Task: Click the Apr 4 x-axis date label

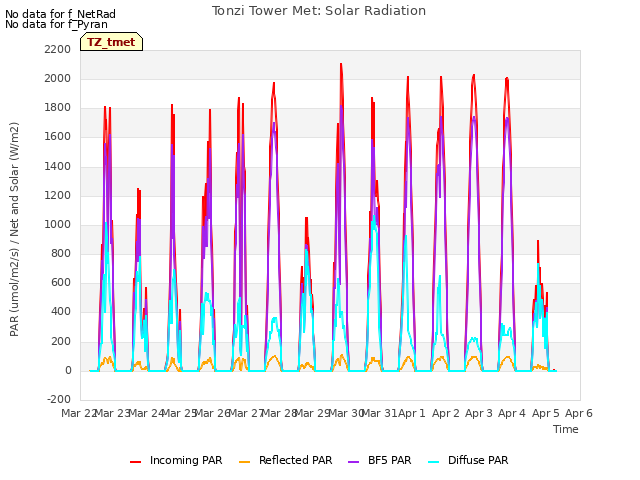Action: tap(511, 413)
